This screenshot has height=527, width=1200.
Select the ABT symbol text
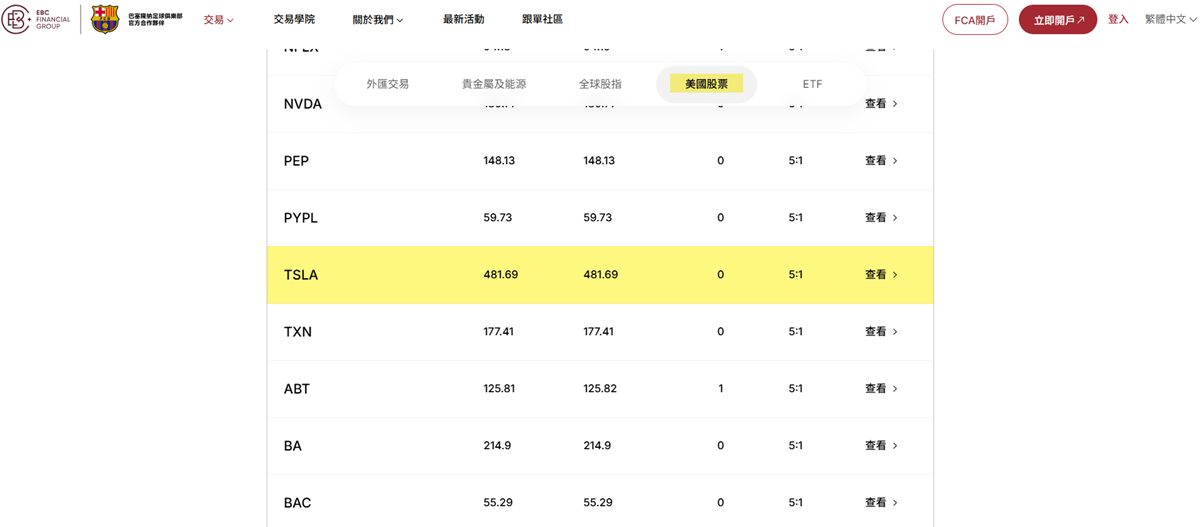(297, 389)
